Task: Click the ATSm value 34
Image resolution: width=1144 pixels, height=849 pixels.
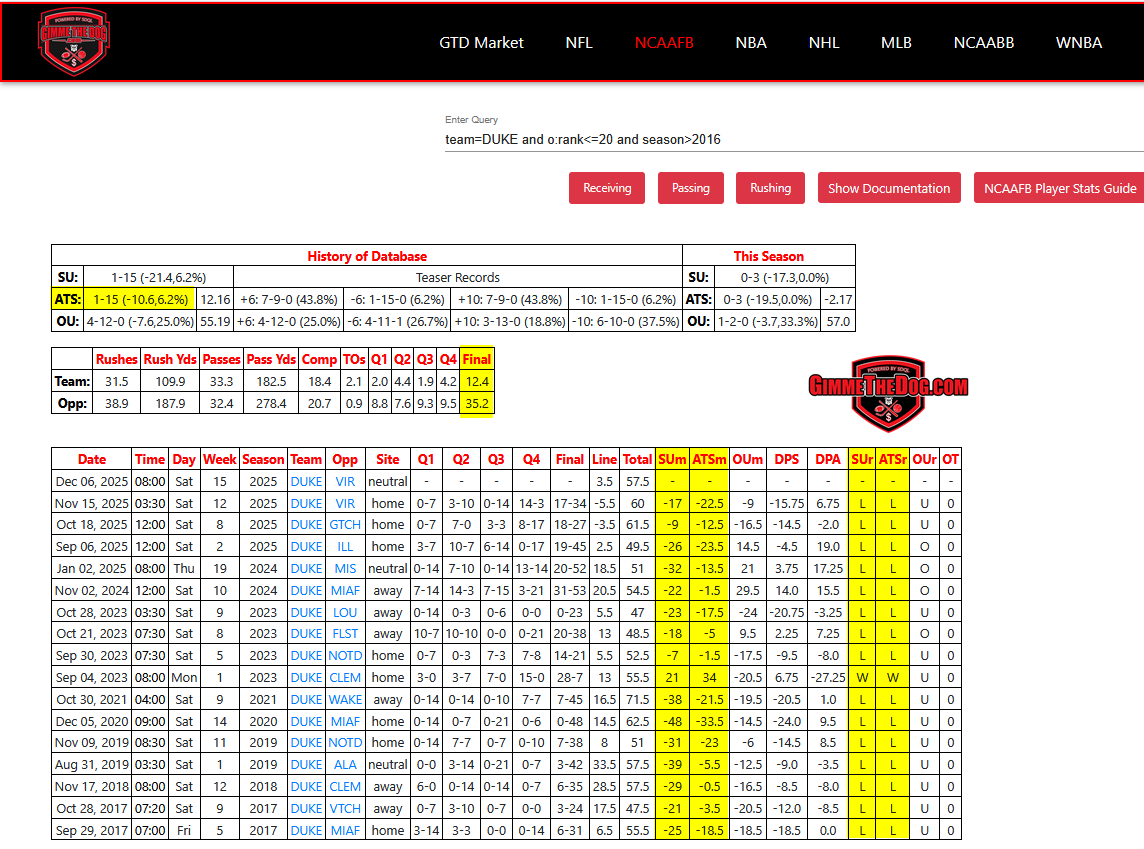Action: click(x=709, y=677)
